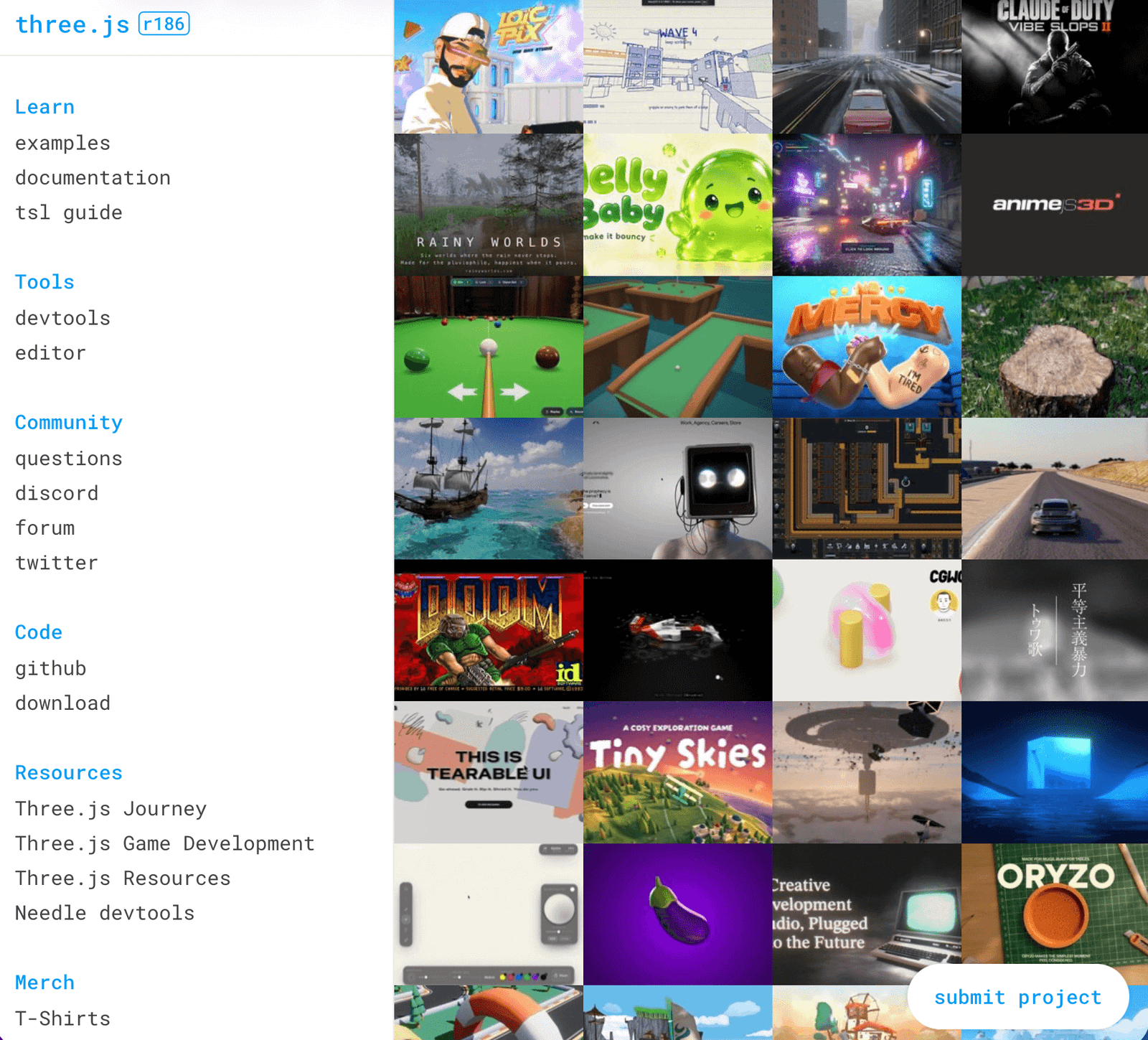This screenshot has width=1148, height=1040.
Task: Open the tree stump in grass thumbnail
Action: [1055, 347]
